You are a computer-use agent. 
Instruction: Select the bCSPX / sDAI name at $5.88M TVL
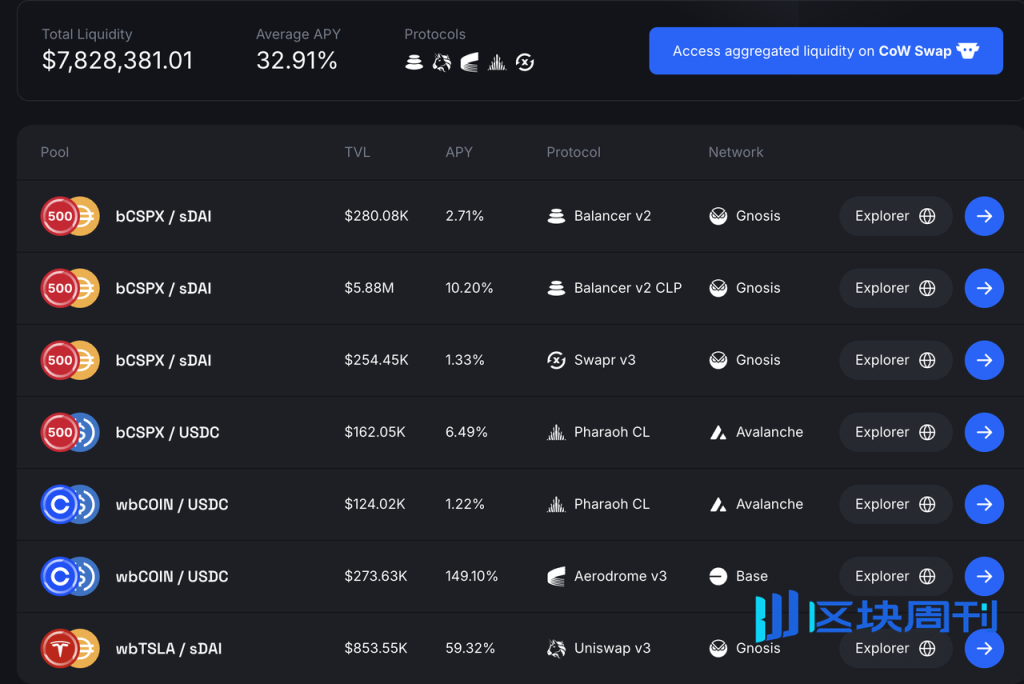point(163,289)
